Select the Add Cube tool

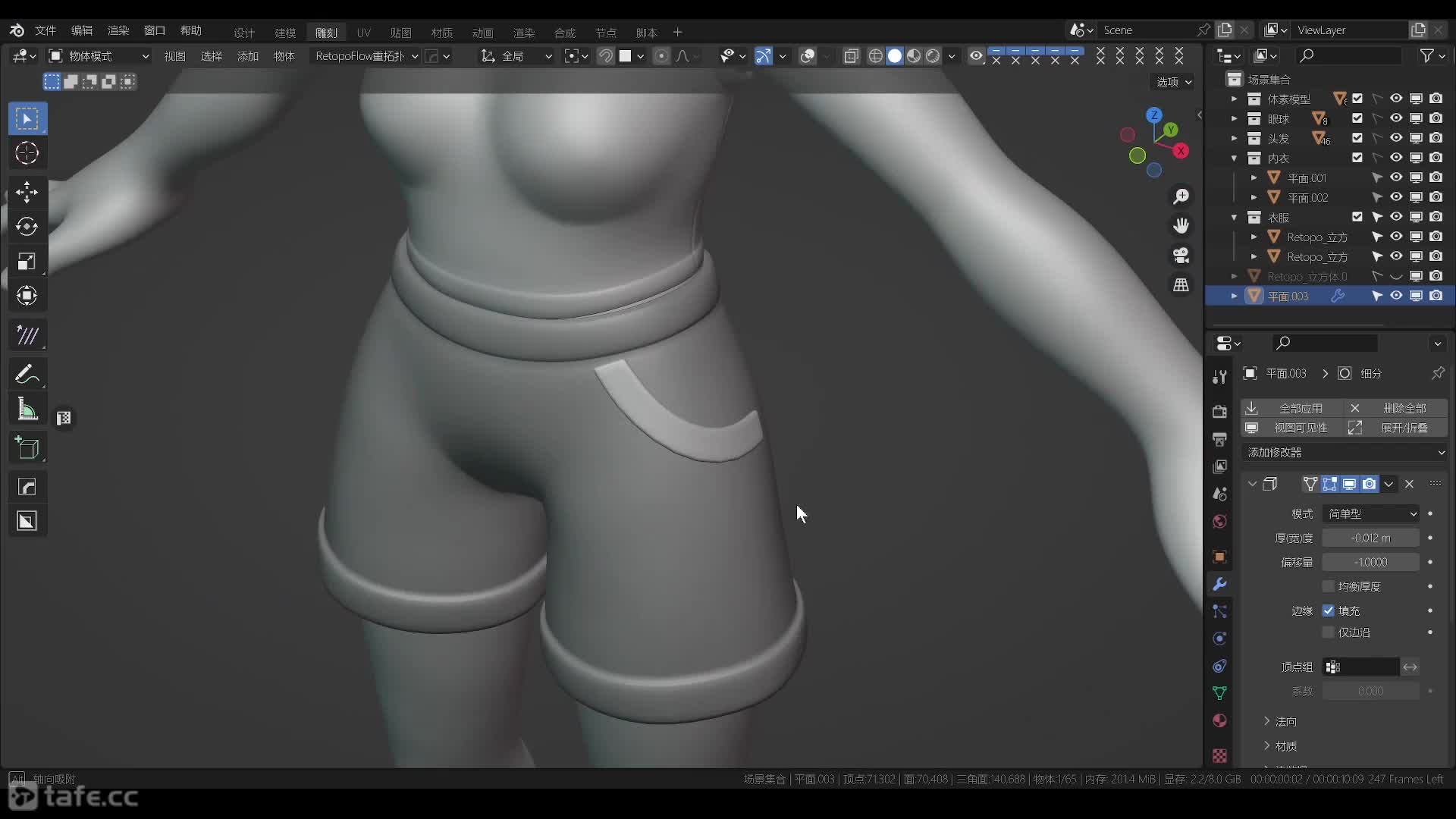coord(27,448)
